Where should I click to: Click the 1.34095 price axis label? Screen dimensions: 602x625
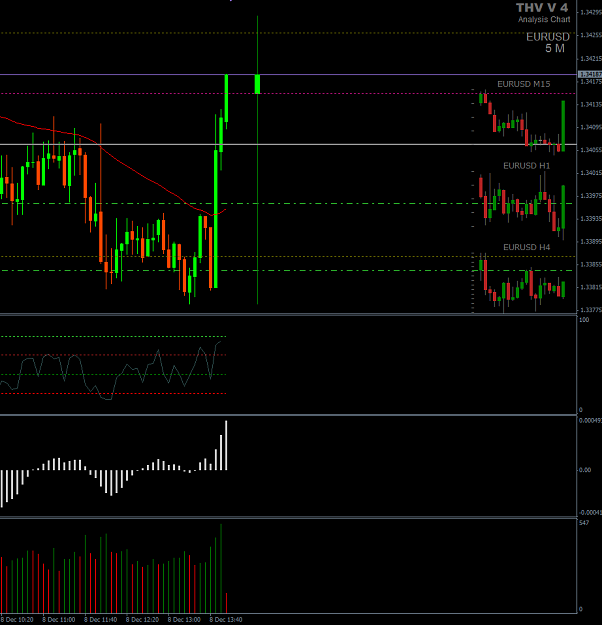tap(591, 127)
